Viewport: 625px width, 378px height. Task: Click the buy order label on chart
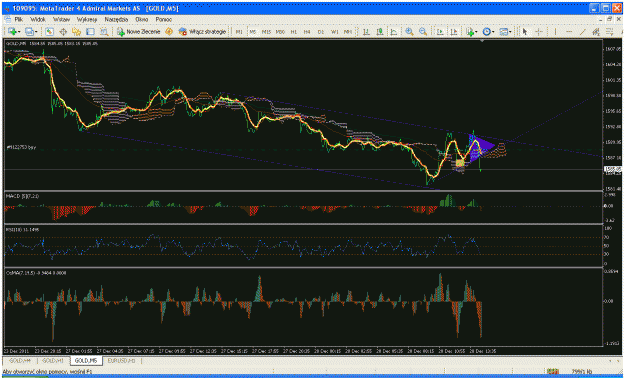(21, 147)
